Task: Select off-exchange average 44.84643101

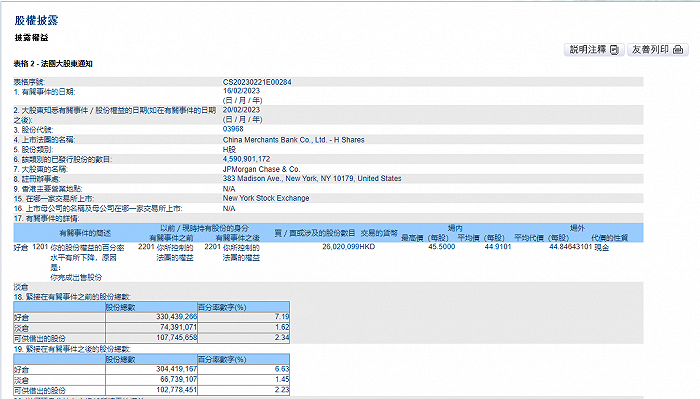Action: click(571, 247)
